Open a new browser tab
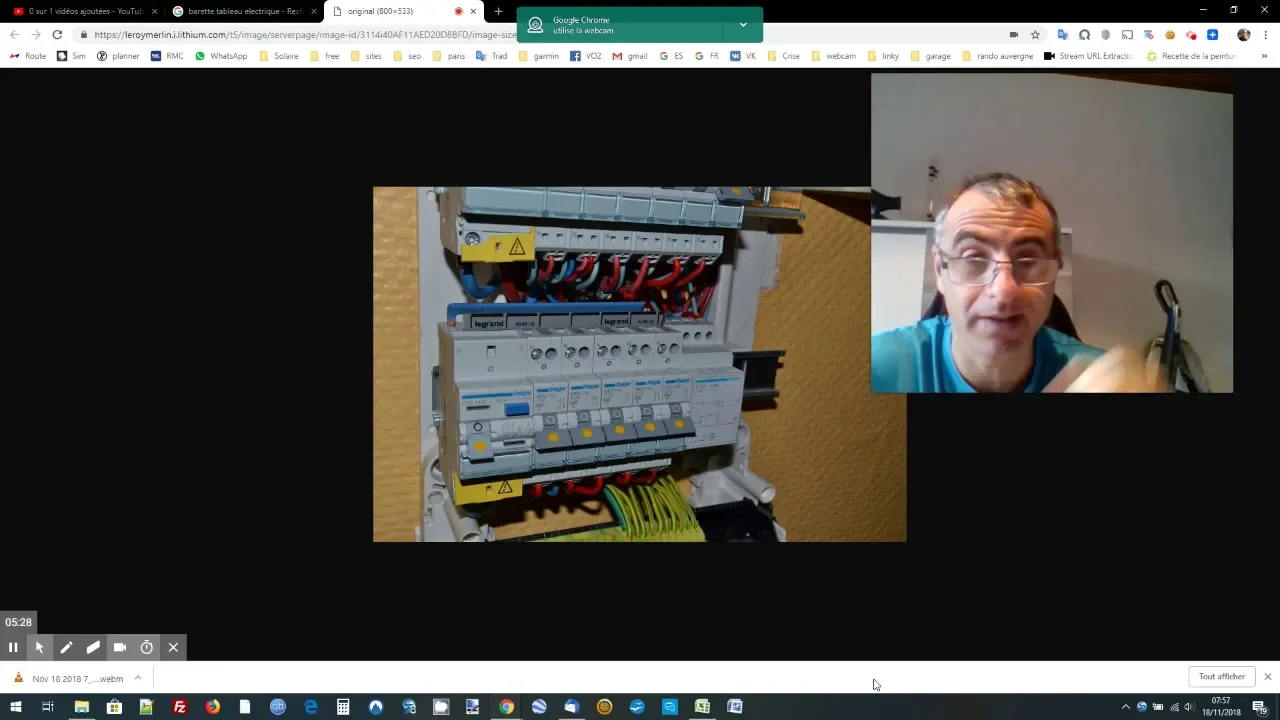The width and height of the screenshot is (1280, 720). pyautogui.click(x=498, y=11)
